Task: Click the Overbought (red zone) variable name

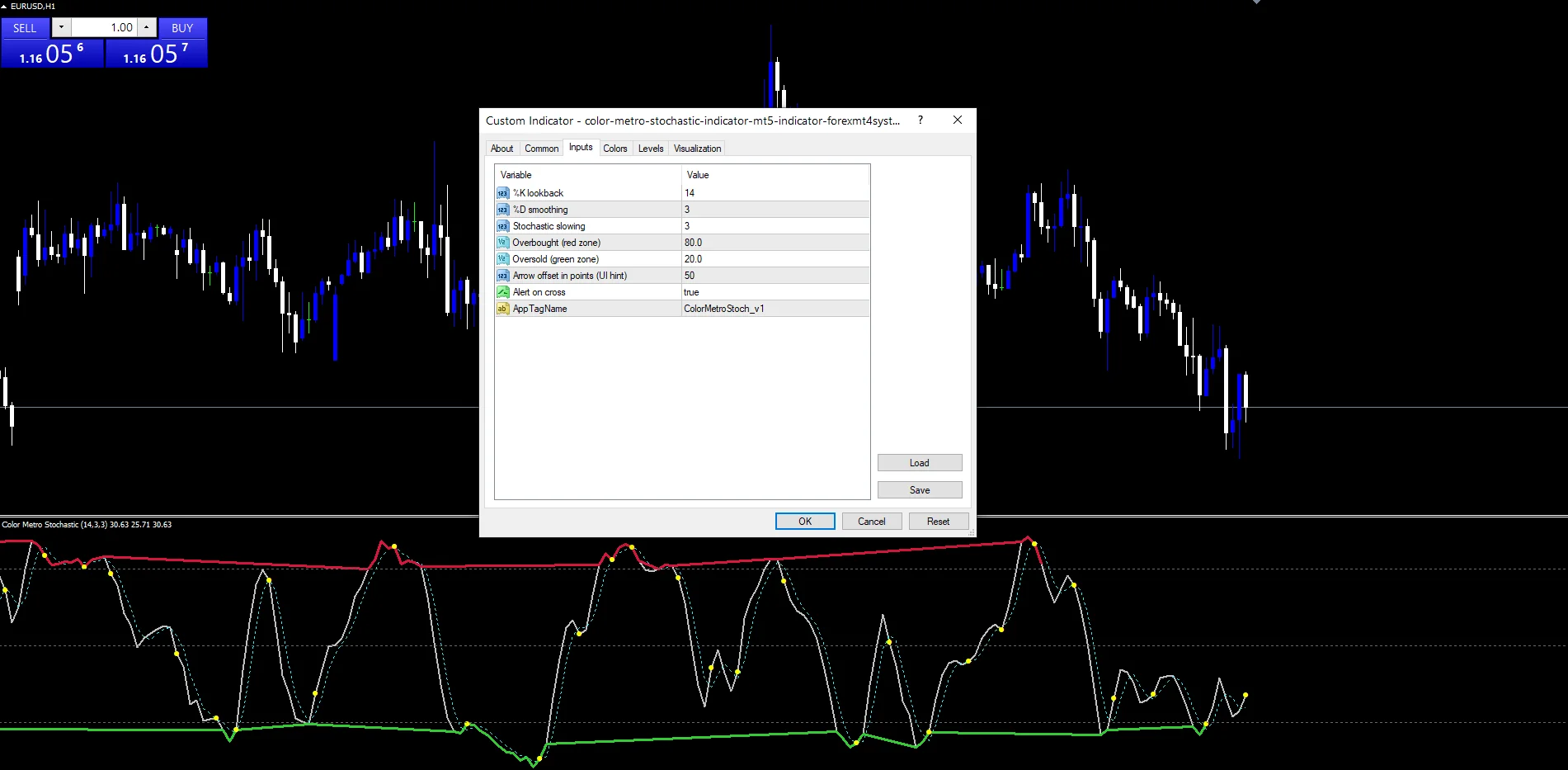Action: click(x=556, y=243)
